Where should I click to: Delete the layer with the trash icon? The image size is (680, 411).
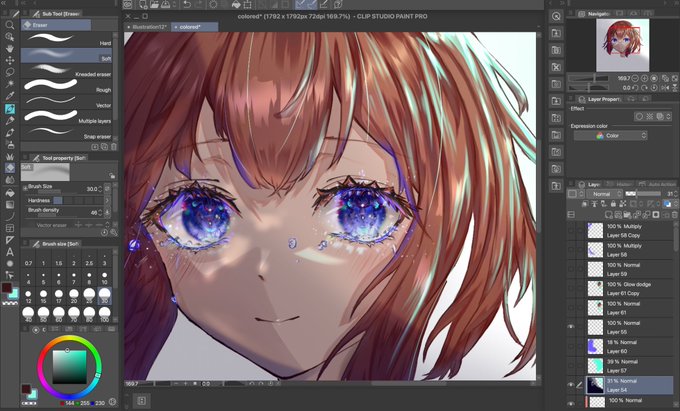click(675, 215)
